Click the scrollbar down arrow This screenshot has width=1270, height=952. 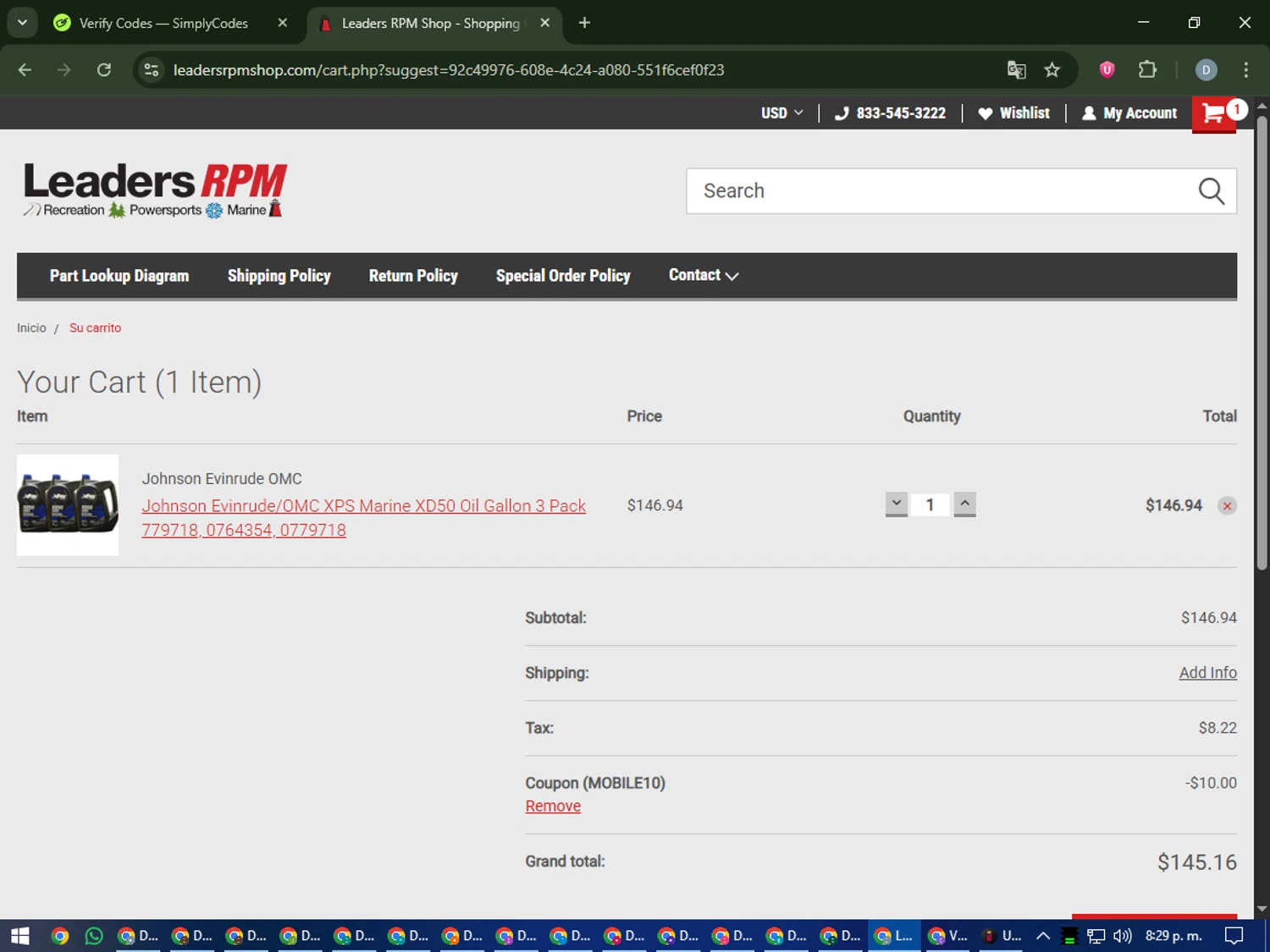click(1262, 909)
